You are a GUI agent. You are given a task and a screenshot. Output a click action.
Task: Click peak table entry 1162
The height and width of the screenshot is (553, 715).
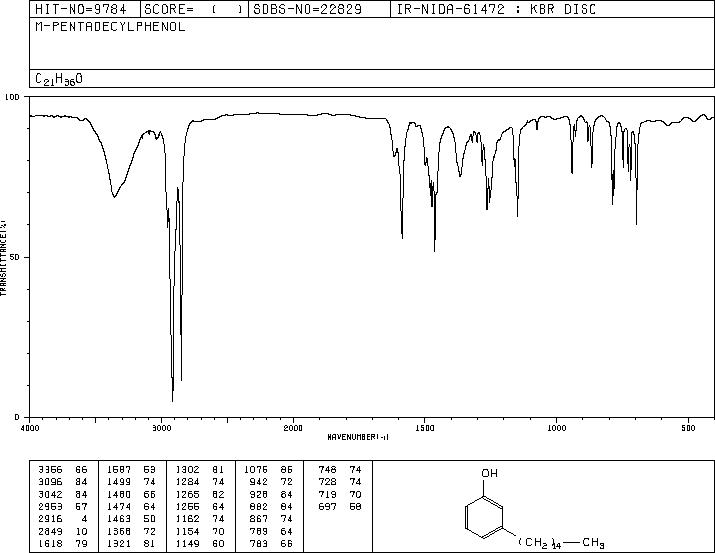[x=187, y=519]
